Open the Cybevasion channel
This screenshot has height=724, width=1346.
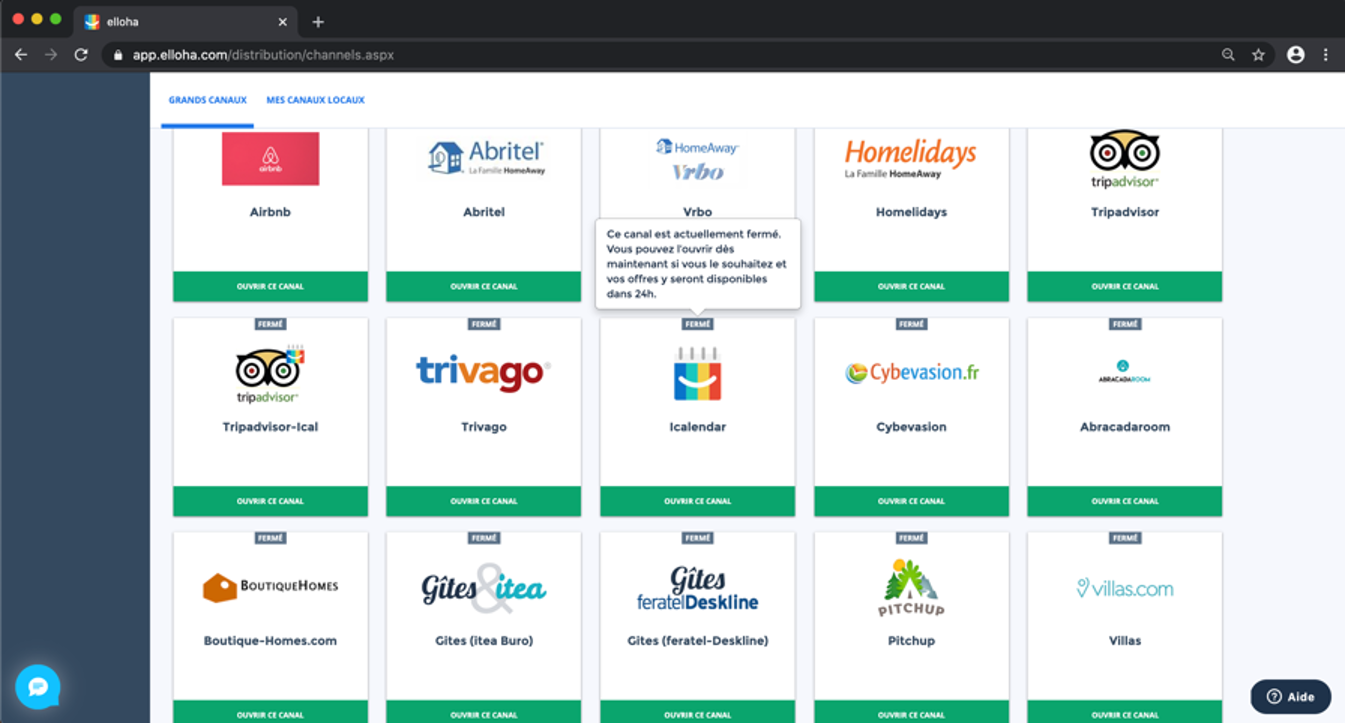point(911,501)
